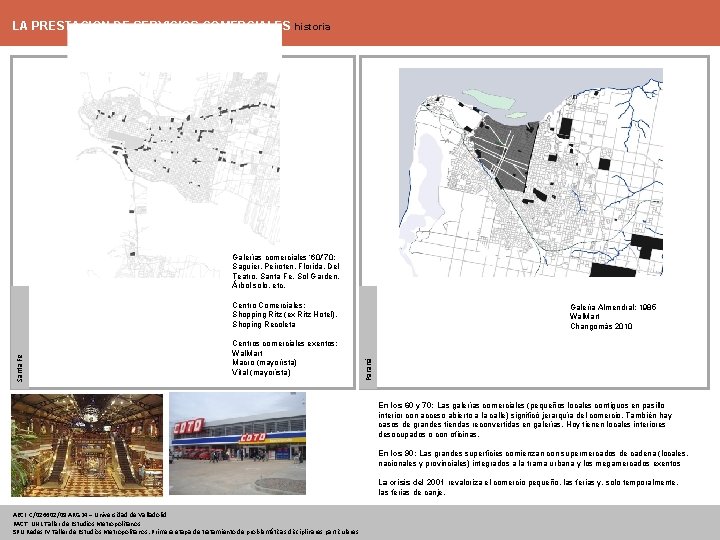Select the line "Saguier, Peiroten, Florida, Del"
This screenshot has width=720, height=540.
click(x=286, y=266)
